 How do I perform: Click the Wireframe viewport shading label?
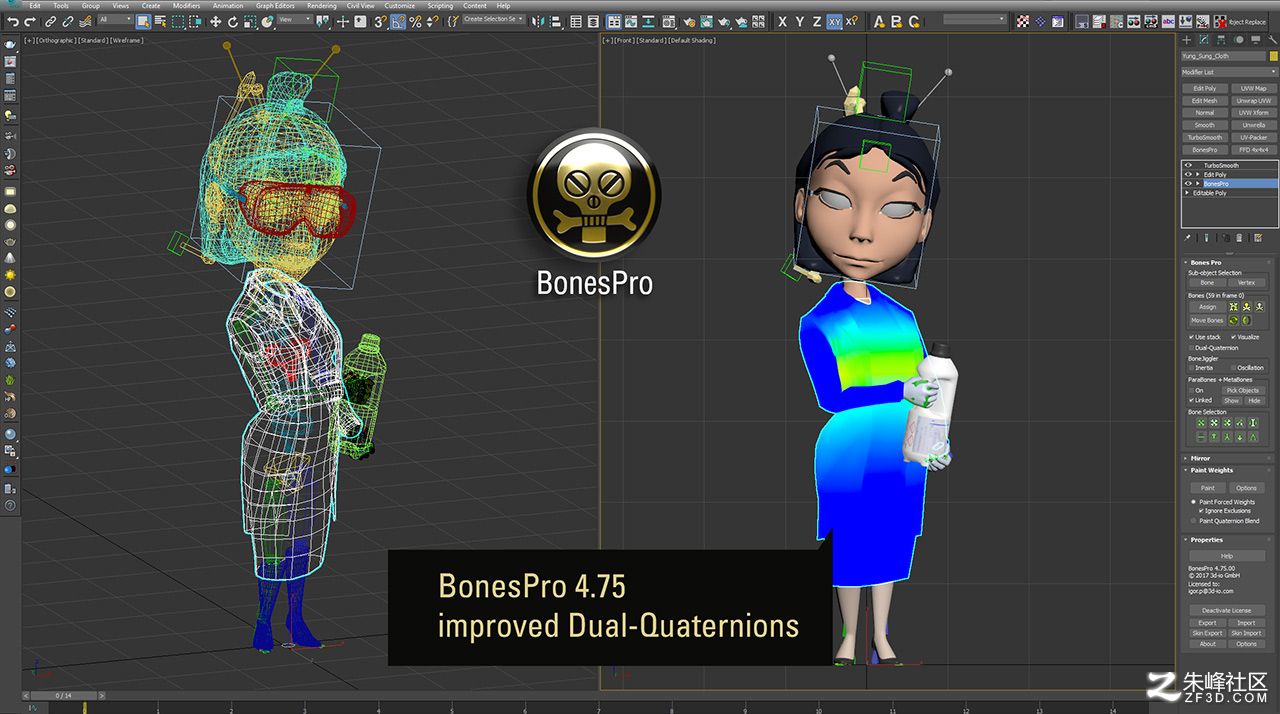[127, 40]
